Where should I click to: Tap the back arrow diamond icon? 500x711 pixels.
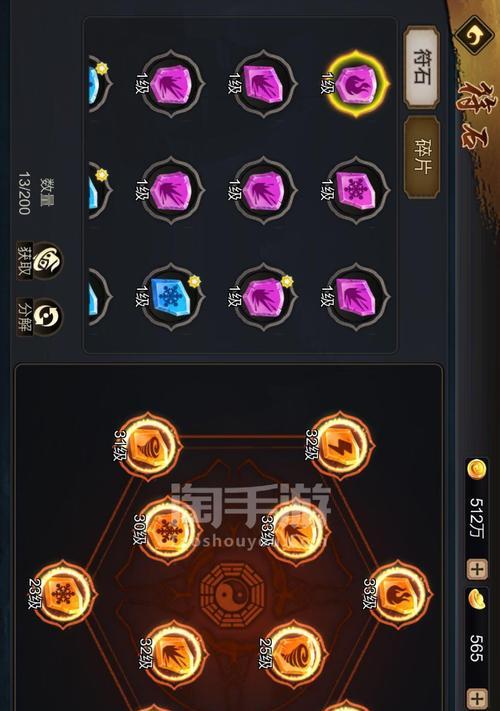pos(474,35)
